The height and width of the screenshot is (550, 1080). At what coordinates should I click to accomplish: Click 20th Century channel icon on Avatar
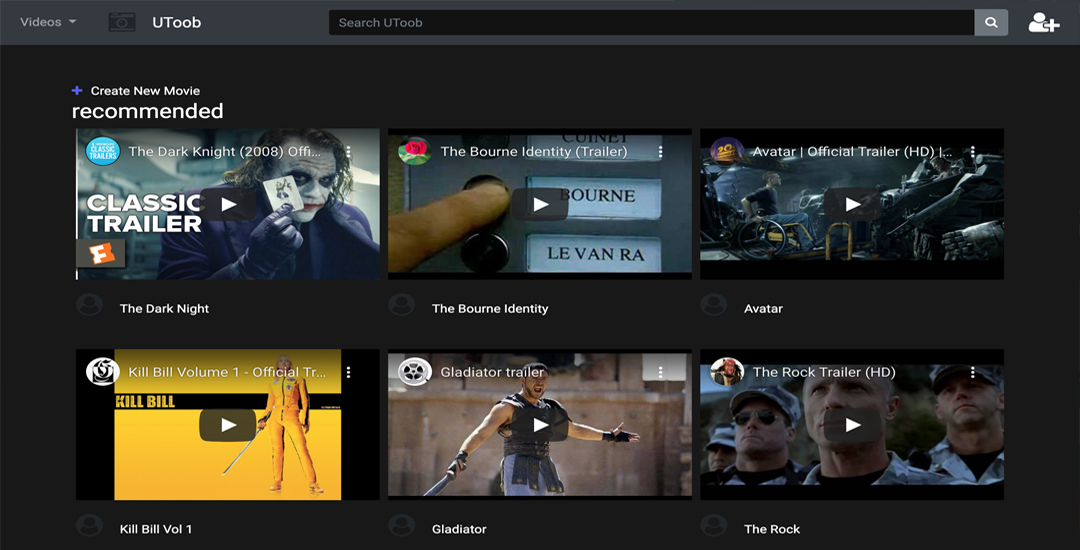[727, 151]
